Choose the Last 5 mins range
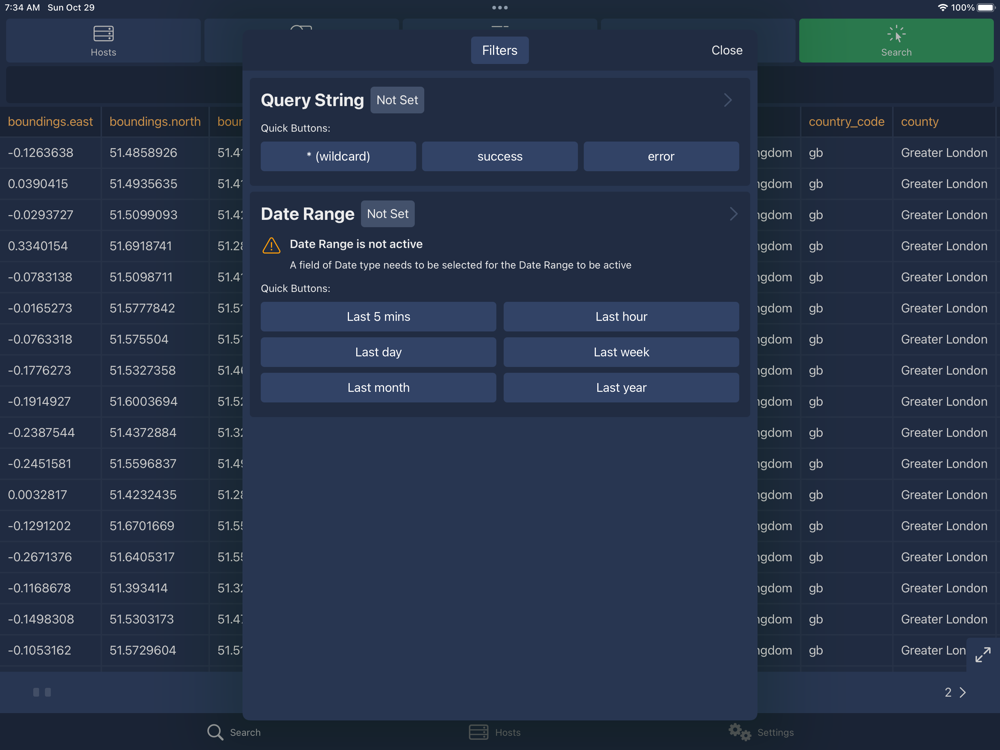This screenshot has width=1000, height=750. point(379,316)
